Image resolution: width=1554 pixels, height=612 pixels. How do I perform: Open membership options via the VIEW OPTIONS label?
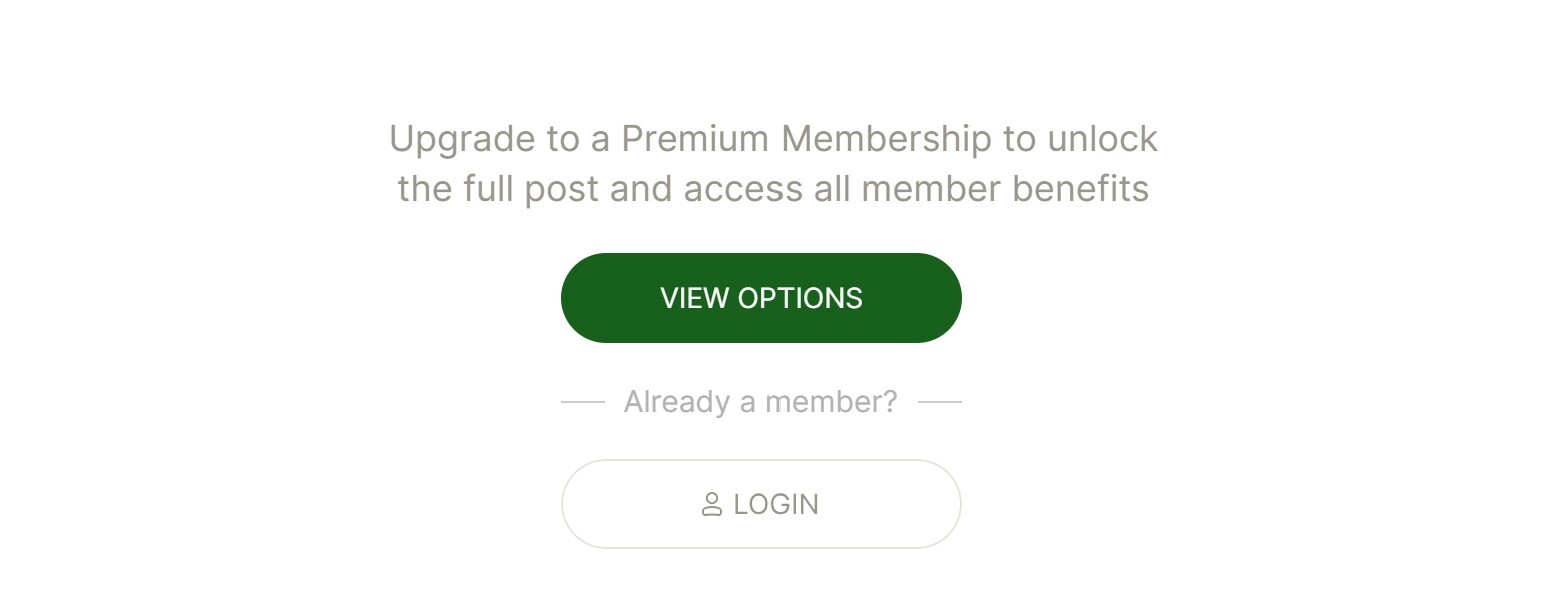pyautogui.click(x=761, y=298)
